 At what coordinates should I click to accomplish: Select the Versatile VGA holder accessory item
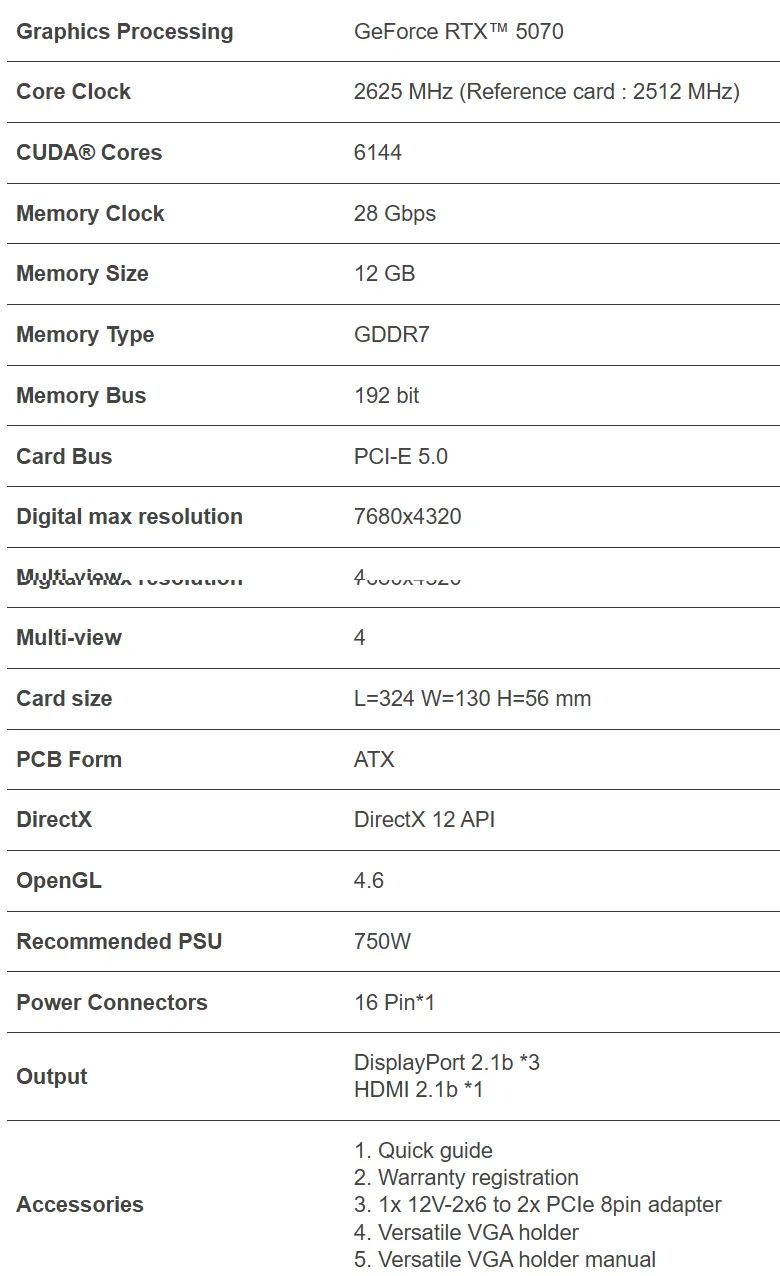pos(466,1232)
